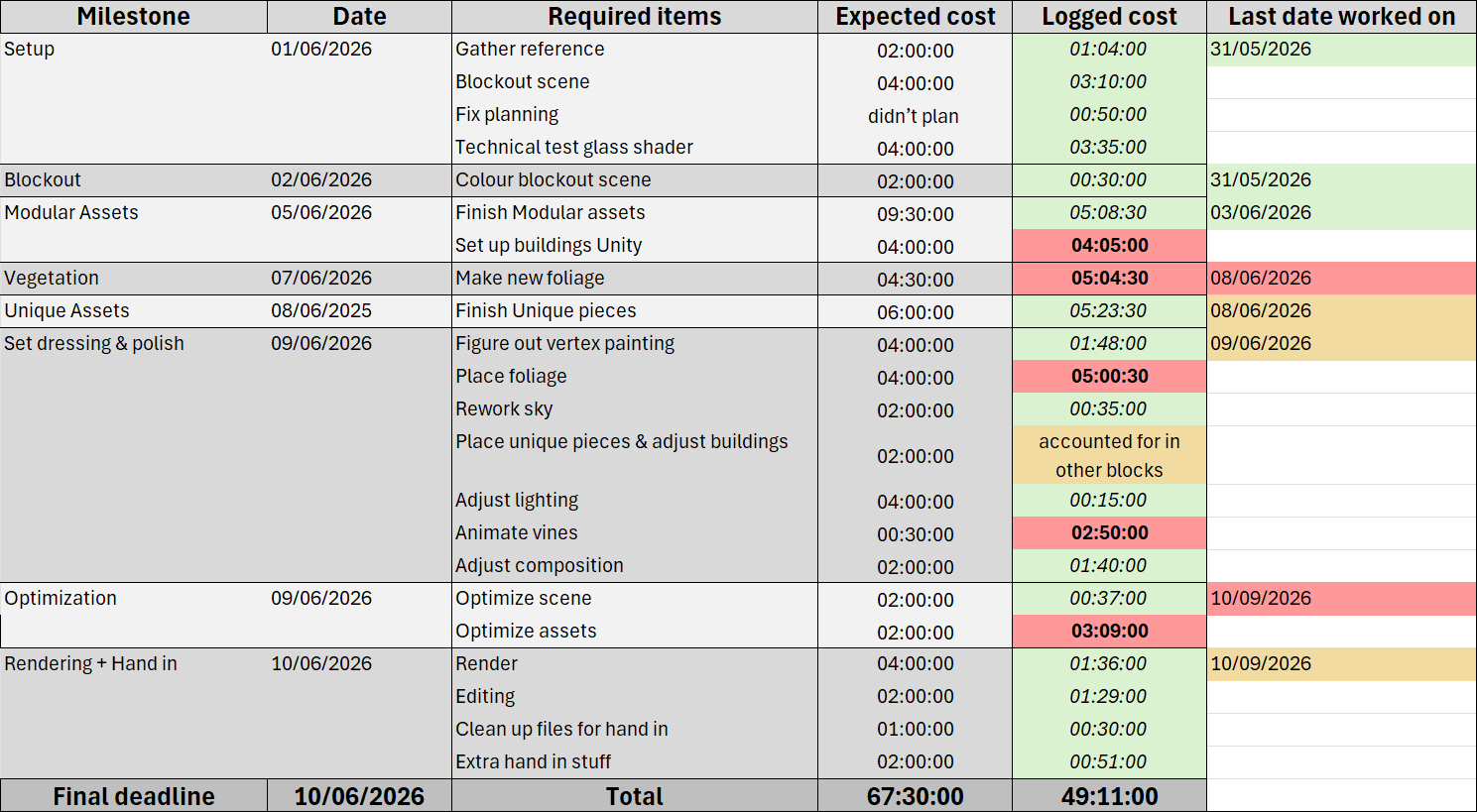Select the Expected cost header cell
The image size is (1477, 812).
915,17
